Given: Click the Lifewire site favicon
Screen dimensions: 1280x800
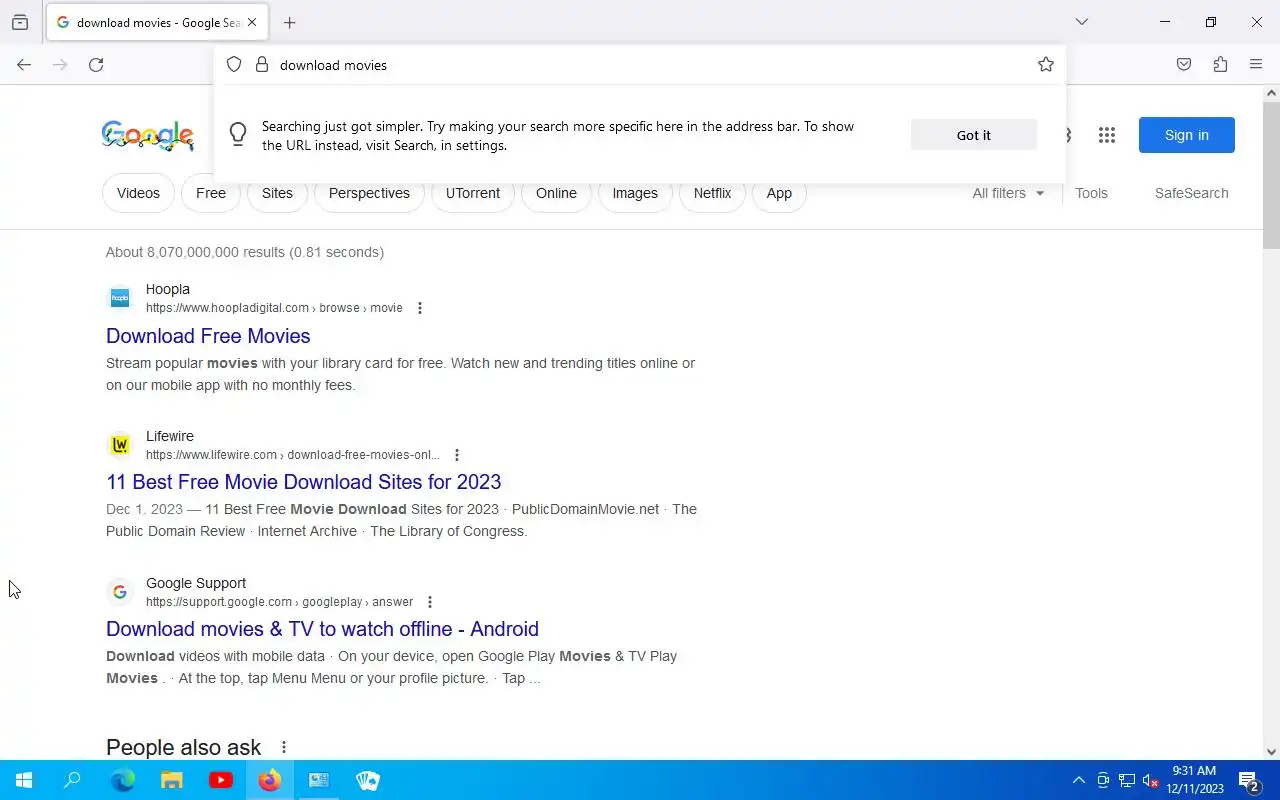Looking at the screenshot, I should (120, 444).
